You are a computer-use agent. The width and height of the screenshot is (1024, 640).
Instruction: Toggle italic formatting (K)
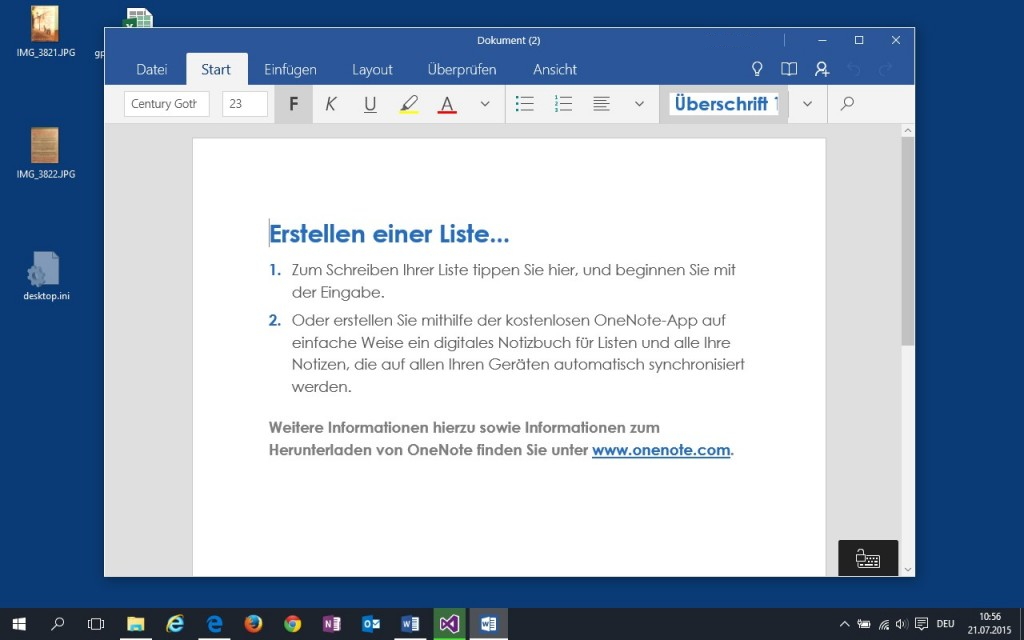pos(331,103)
